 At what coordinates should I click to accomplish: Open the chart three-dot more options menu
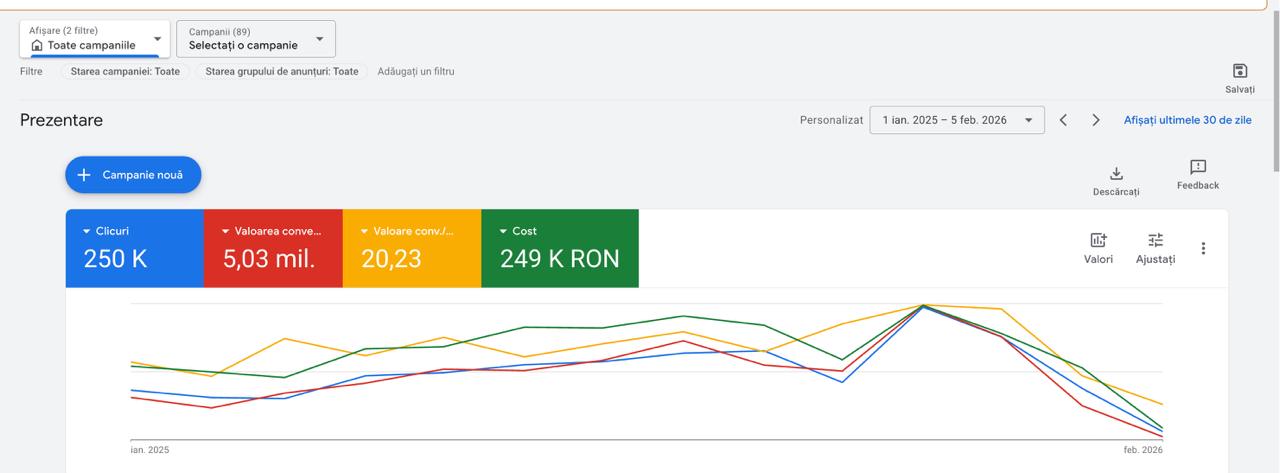(x=1203, y=248)
